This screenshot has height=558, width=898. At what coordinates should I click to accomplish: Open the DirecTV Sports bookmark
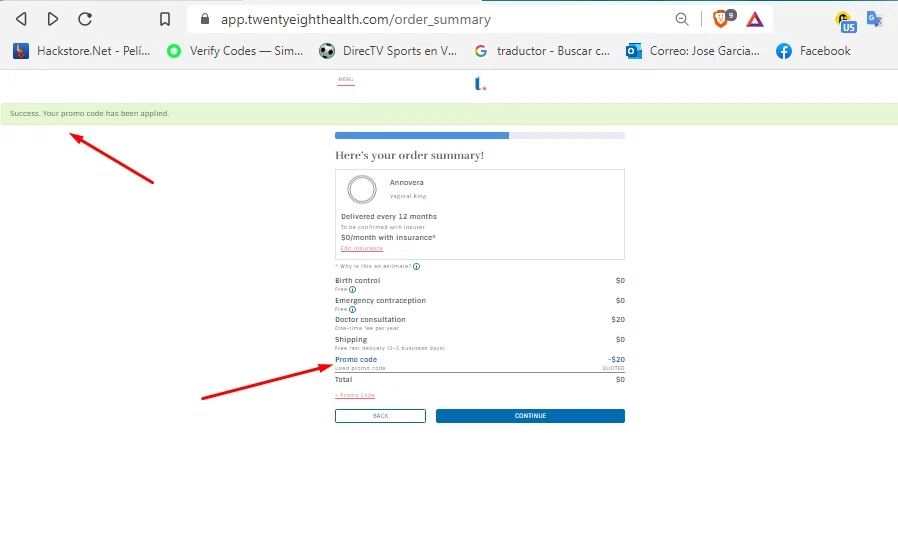[x=388, y=51]
